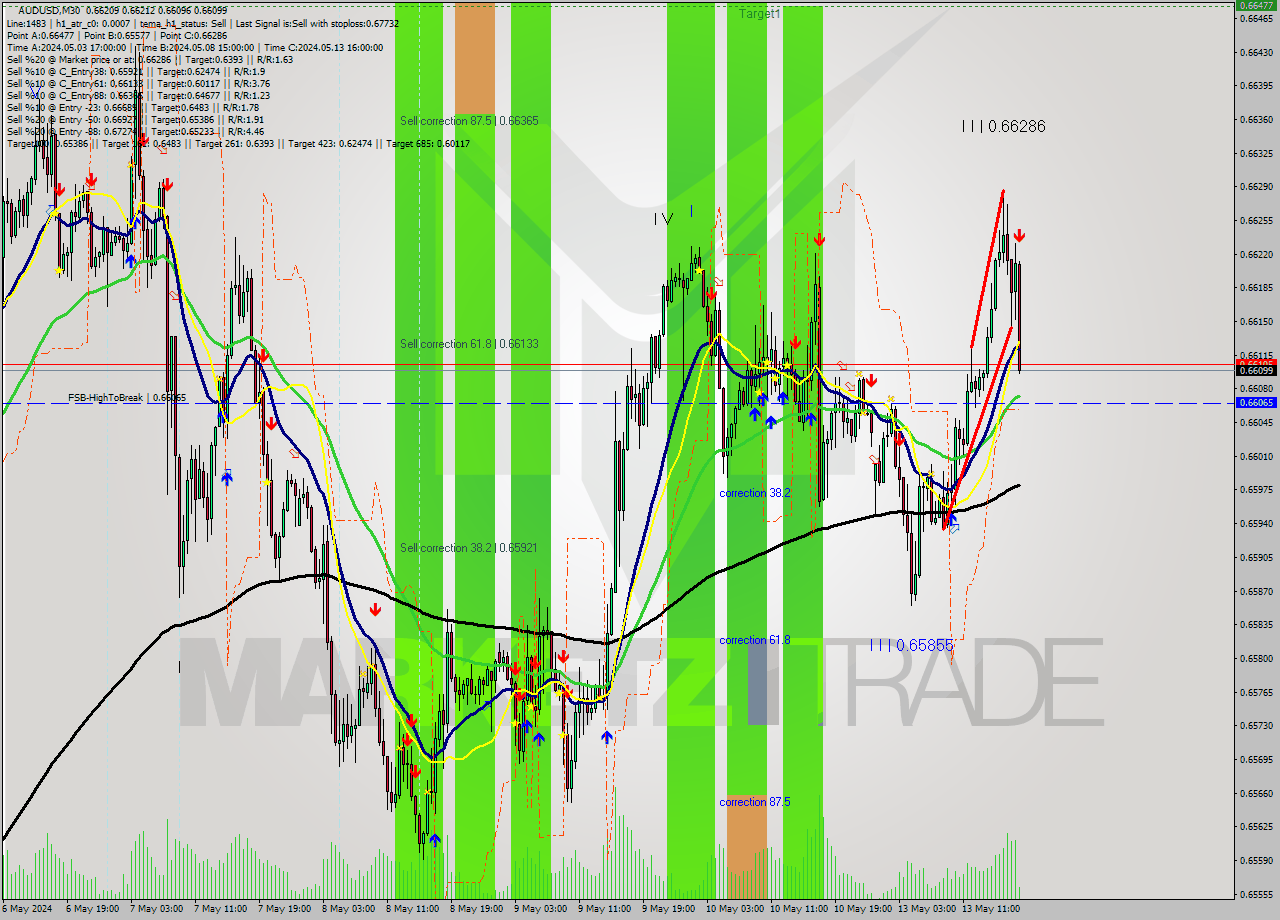Screen dimensions: 1280x920
Task: Click the 'Time A:2024.05.03 17:00:00' info line
Action: pyautogui.click(x=195, y=47)
